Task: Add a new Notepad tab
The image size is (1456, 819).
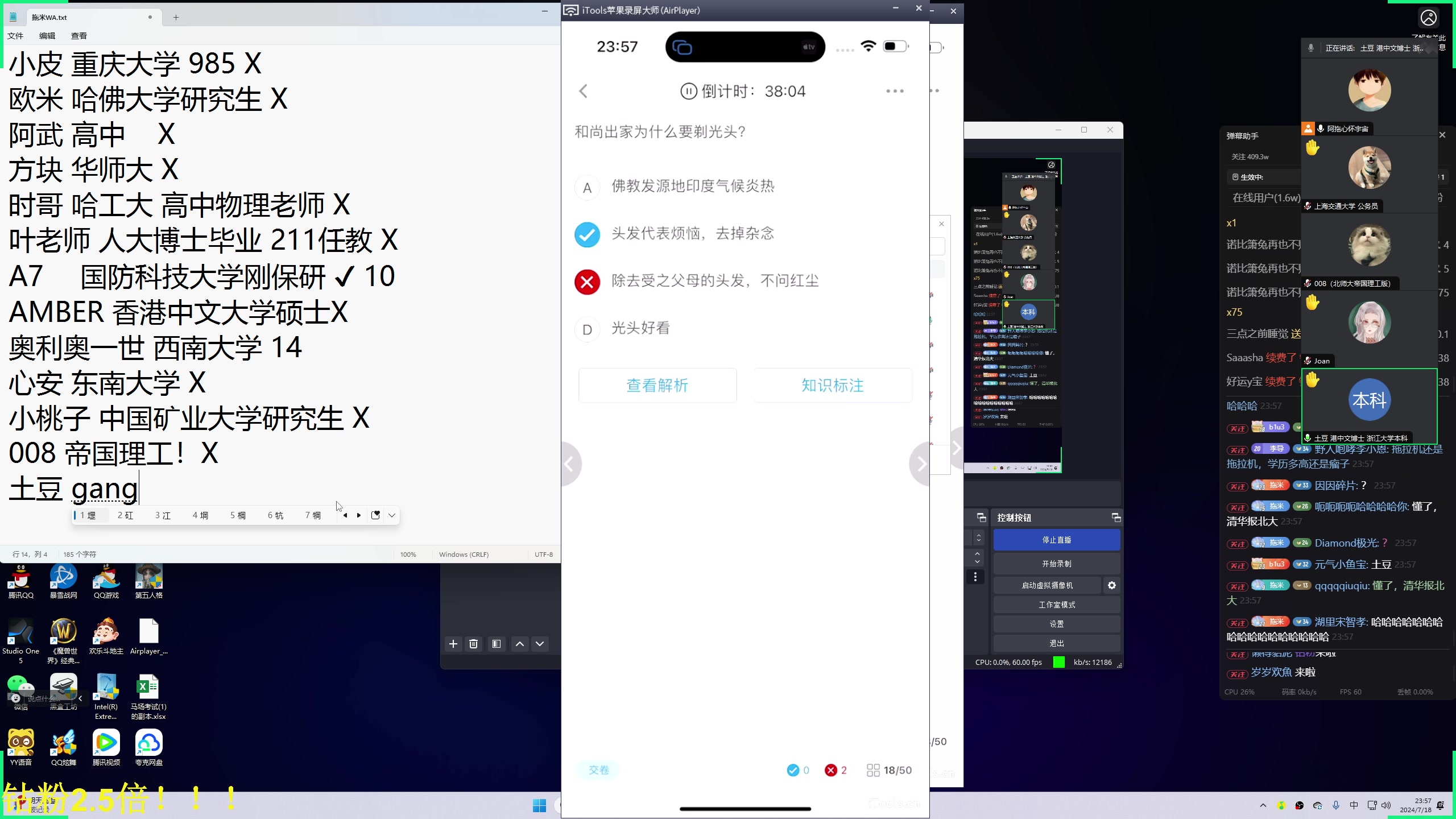Action: tap(176, 17)
